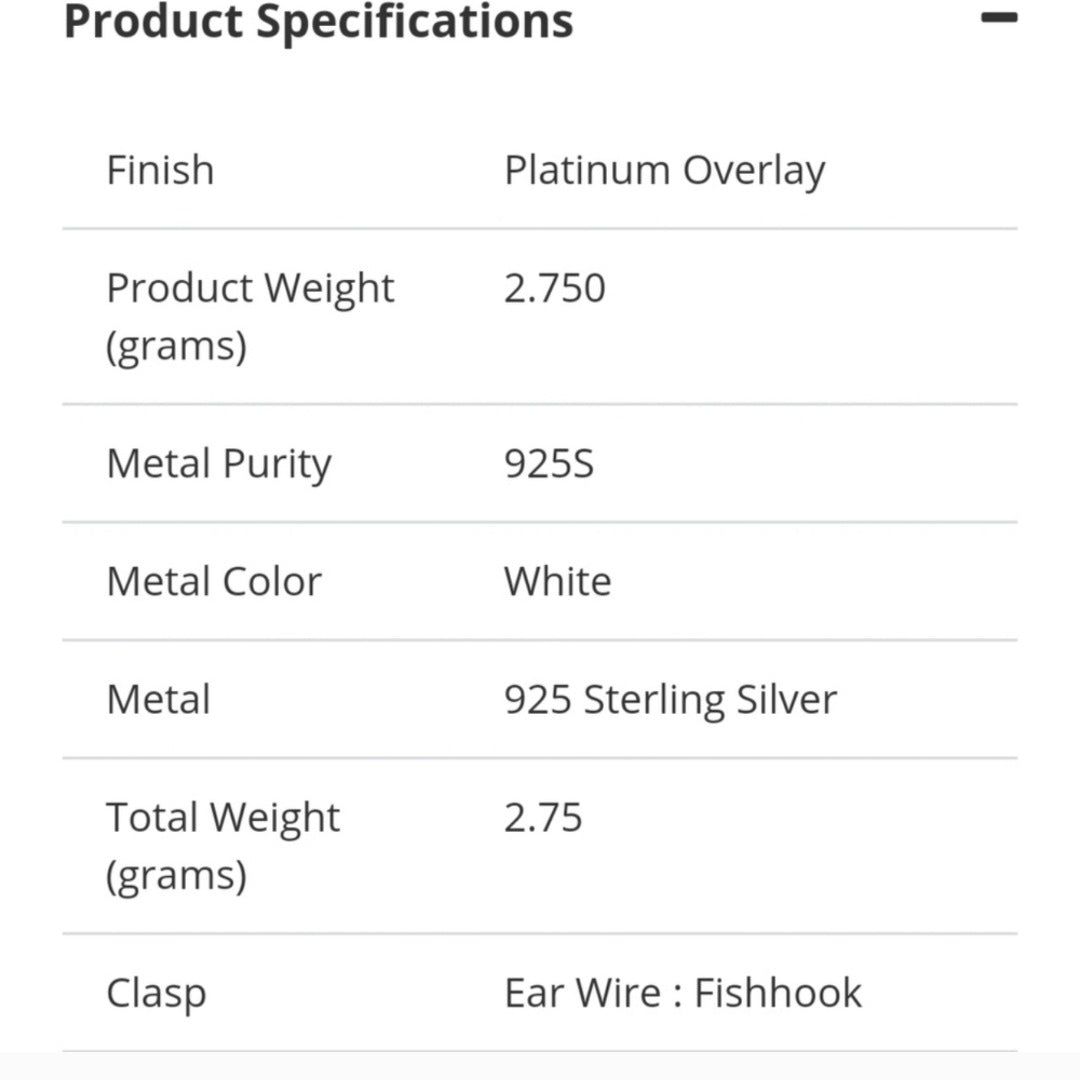
Task: Click the Metal Color row
Action: (x=214, y=580)
